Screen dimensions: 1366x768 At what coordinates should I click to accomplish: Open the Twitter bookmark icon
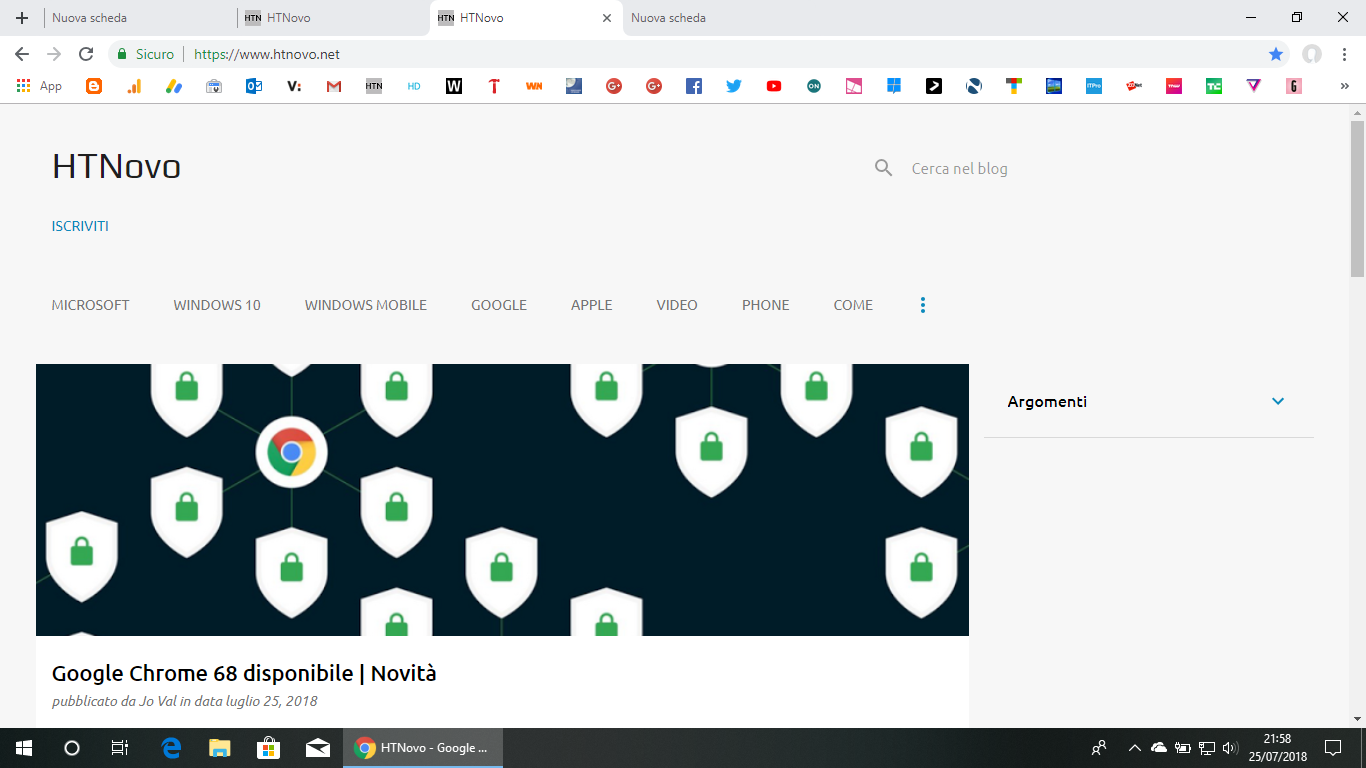(x=734, y=86)
